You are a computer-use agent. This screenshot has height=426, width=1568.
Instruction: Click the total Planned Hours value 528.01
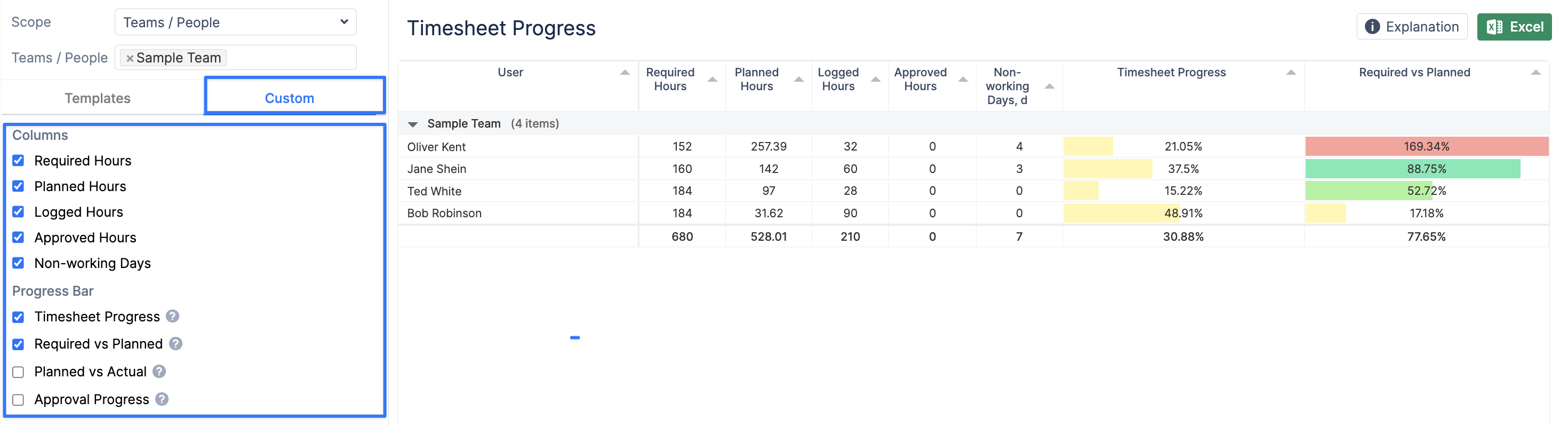coord(768,236)
